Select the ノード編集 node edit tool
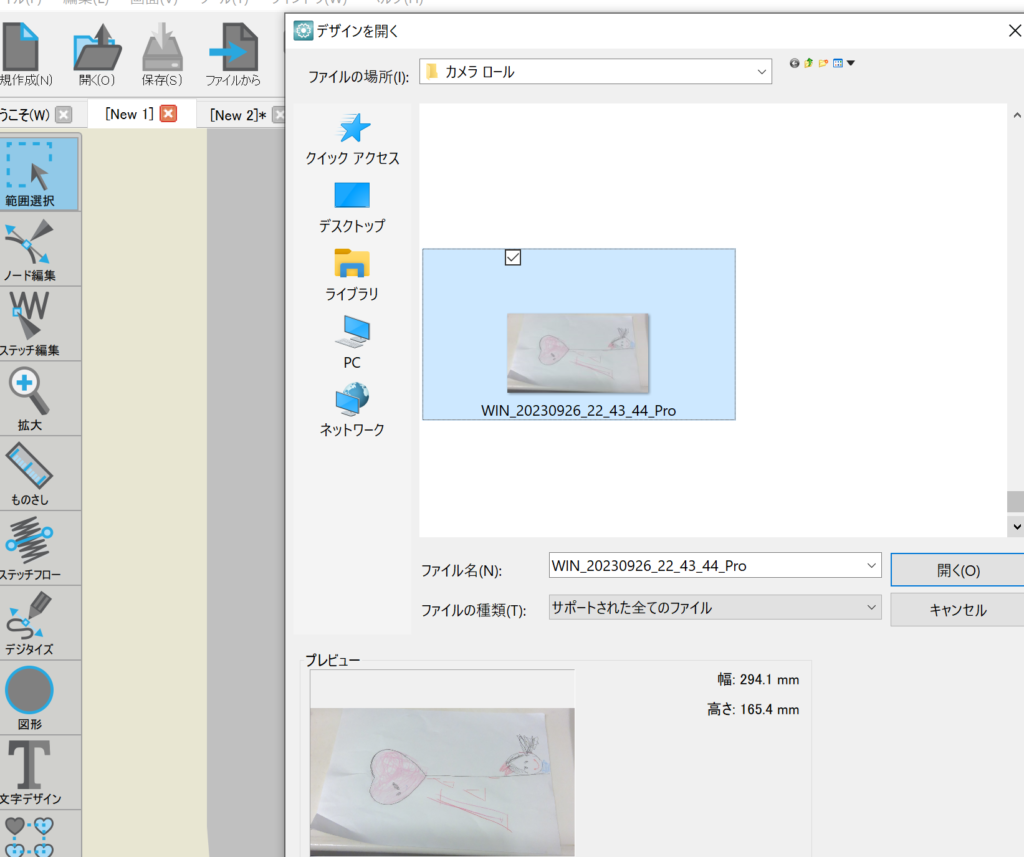Screen dimensions: 1024x857 pyautogui.click(x=39, y=248)
